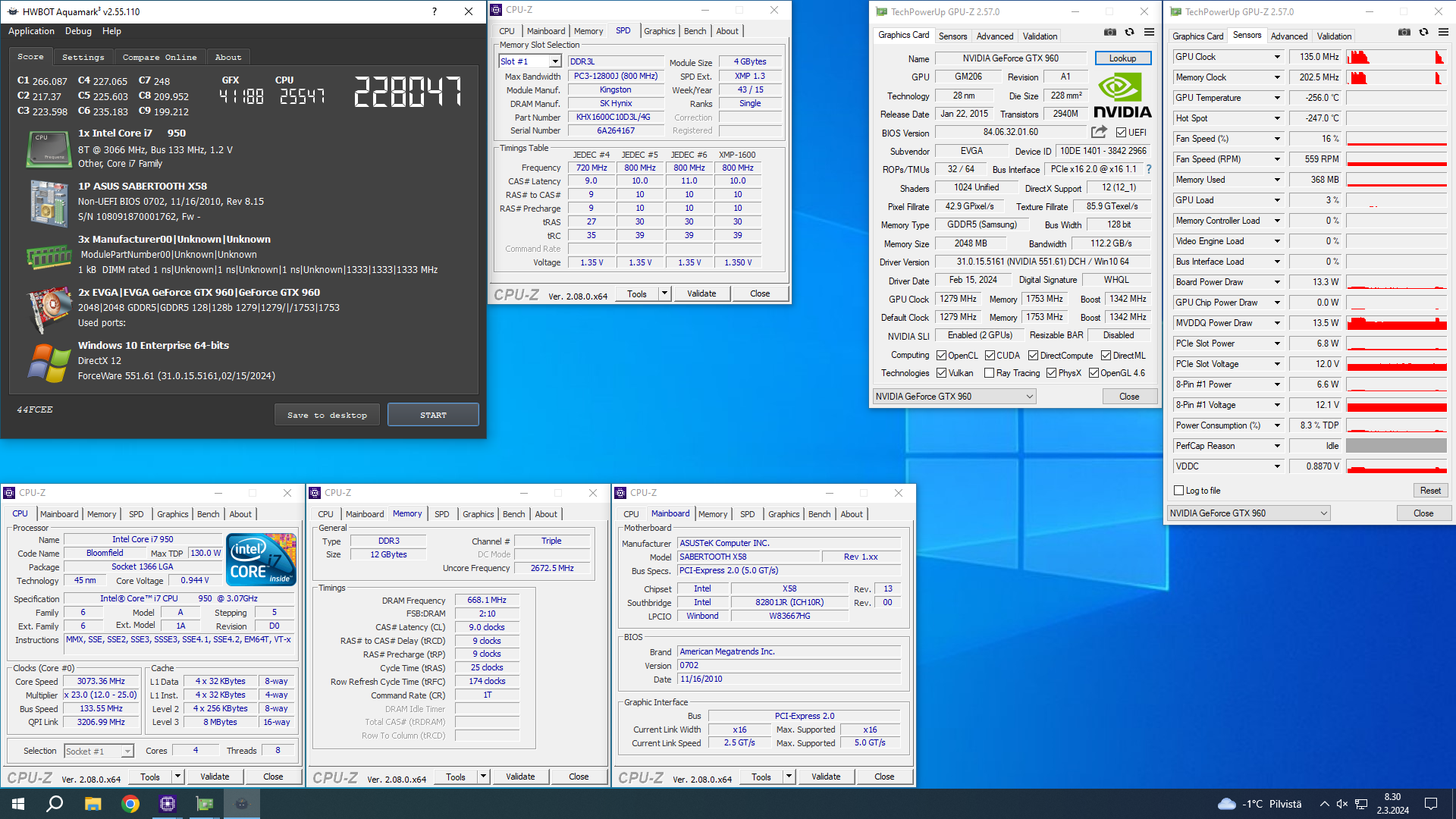This screenshot has height=819, width=1456.
Task: Toggle the Vulkan checkbox
Action: pos(941,373)
